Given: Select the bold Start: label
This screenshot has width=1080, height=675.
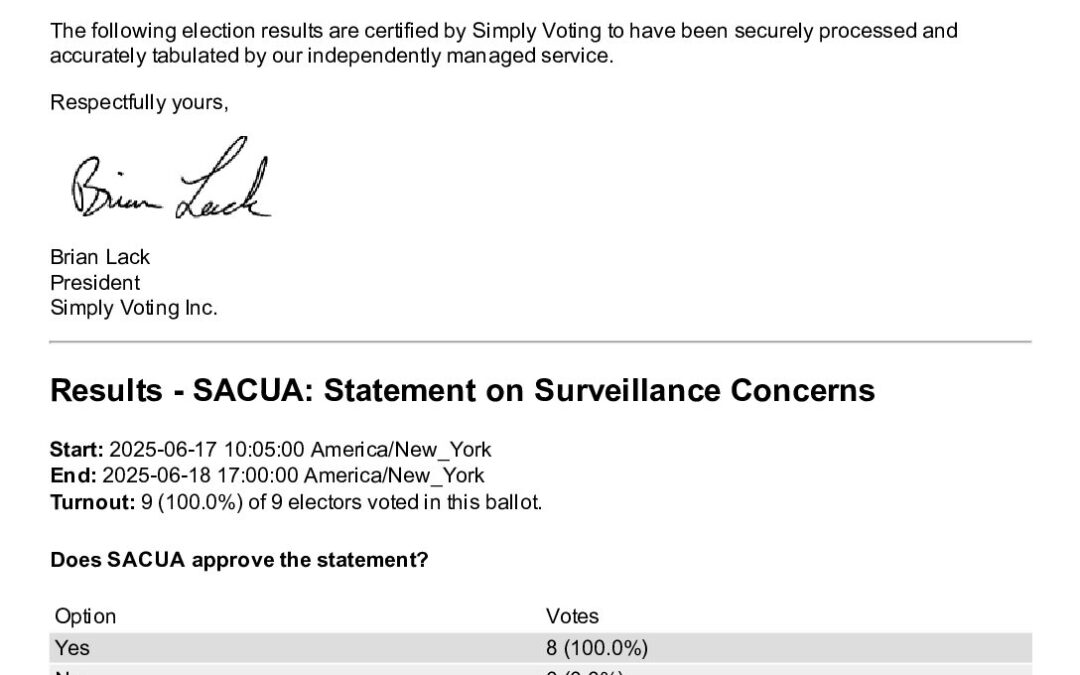Looking at the screenshot, I should (76, 450).
